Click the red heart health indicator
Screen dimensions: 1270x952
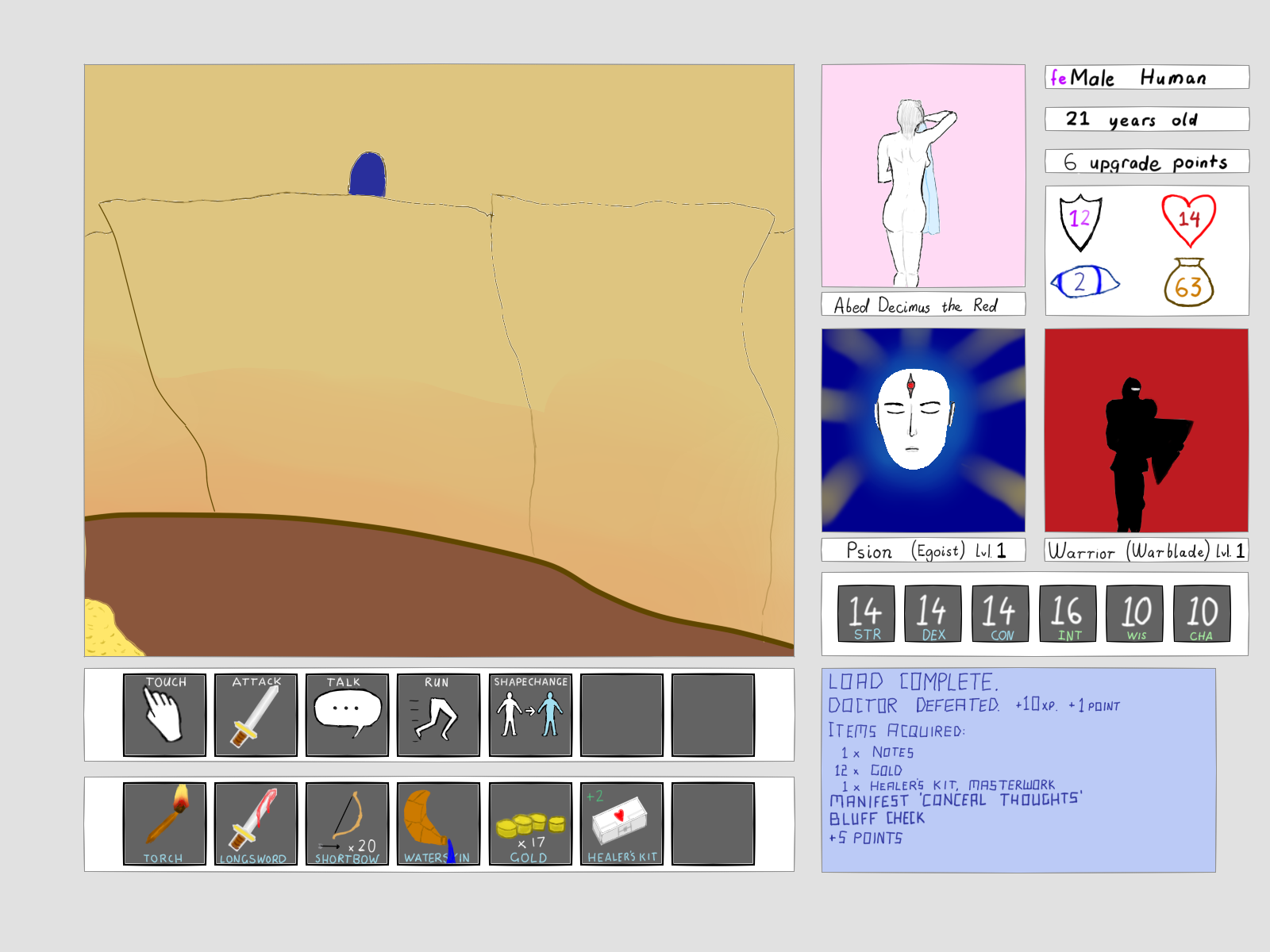coord(1188,220)
